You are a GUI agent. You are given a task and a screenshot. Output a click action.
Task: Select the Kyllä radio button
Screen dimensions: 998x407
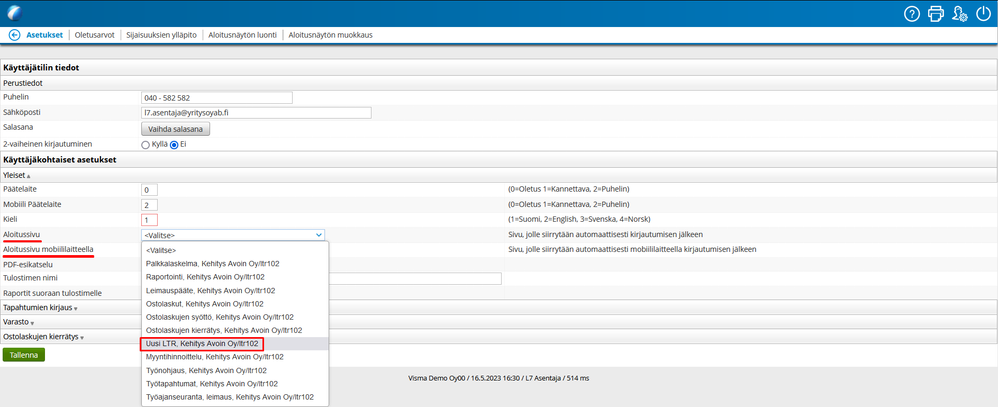click(x=145, y=145)
